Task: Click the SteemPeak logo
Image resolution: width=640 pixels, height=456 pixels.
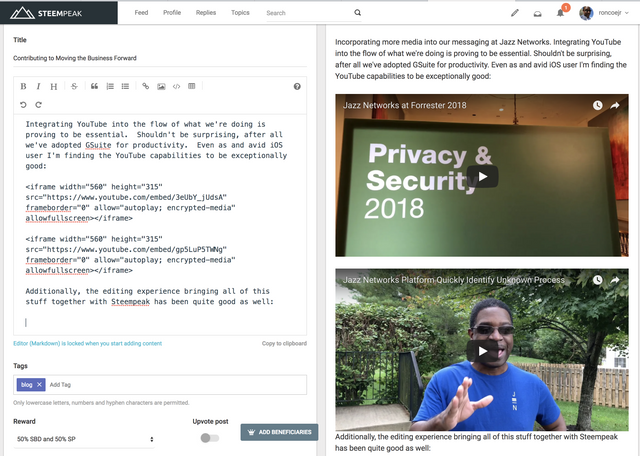Action: coord(46,13)
